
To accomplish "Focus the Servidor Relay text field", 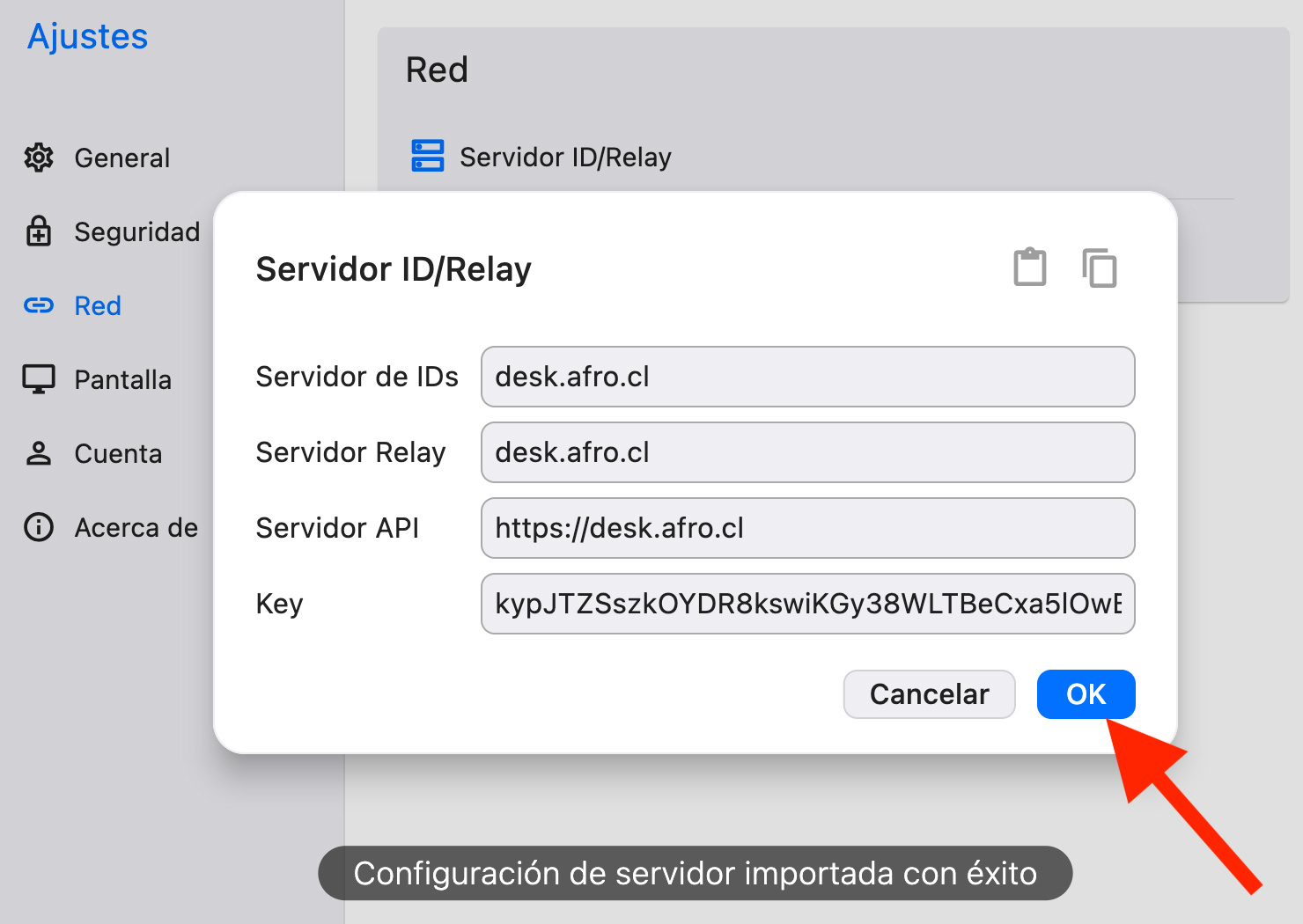I will click(x=807, y=452).
